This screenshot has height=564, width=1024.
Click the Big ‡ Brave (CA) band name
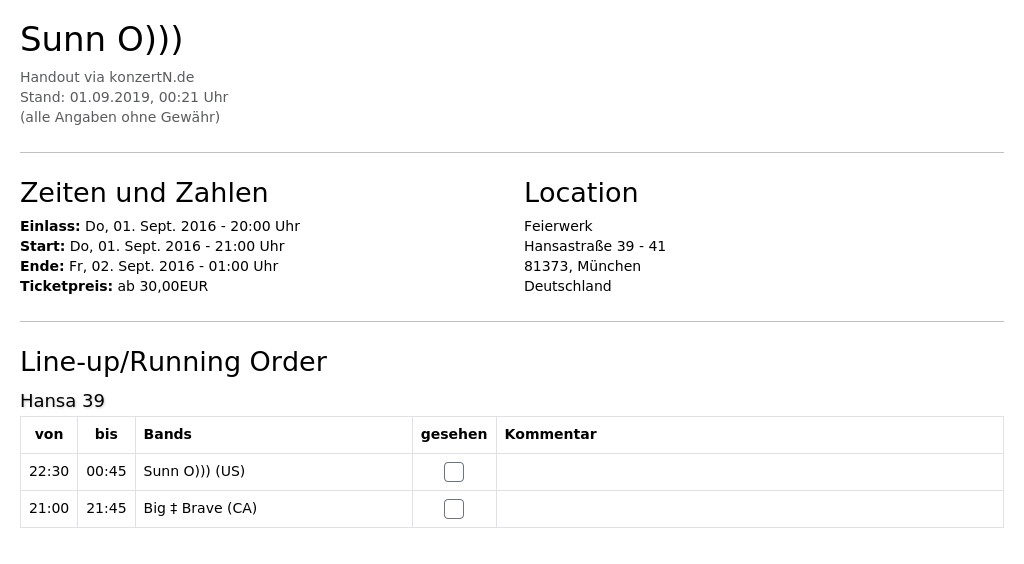(x=200, y=508)
